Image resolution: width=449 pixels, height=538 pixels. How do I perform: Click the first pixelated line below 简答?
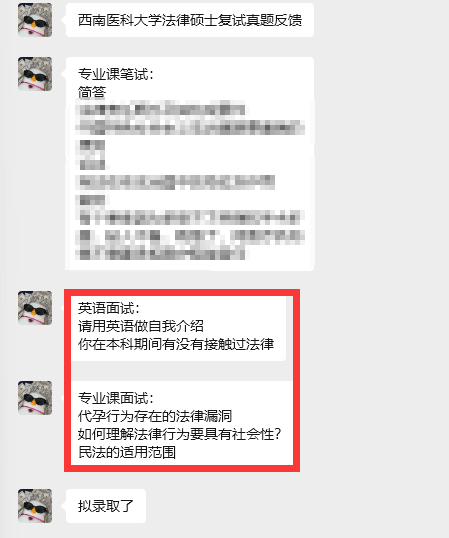point(161,110)
